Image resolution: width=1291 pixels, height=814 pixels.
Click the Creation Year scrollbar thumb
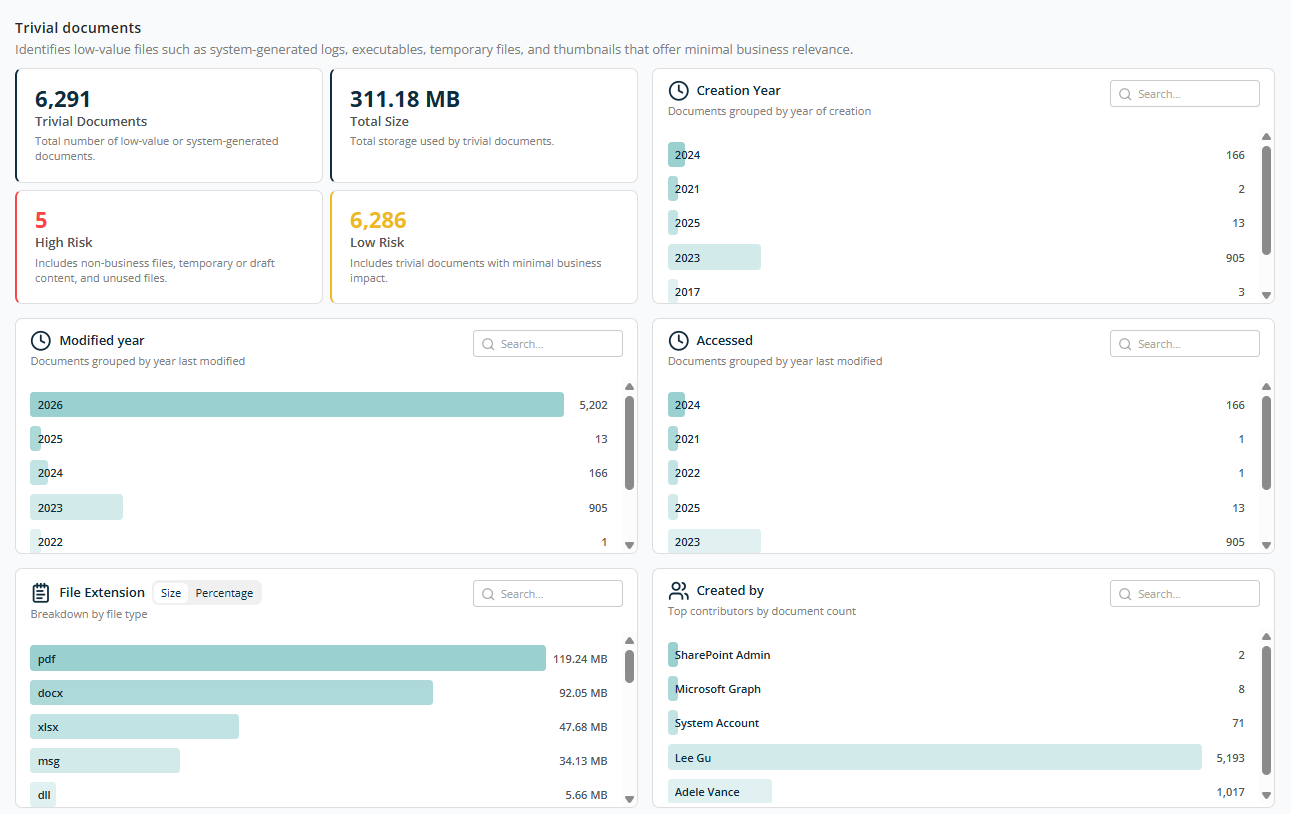coord(1267,201)
